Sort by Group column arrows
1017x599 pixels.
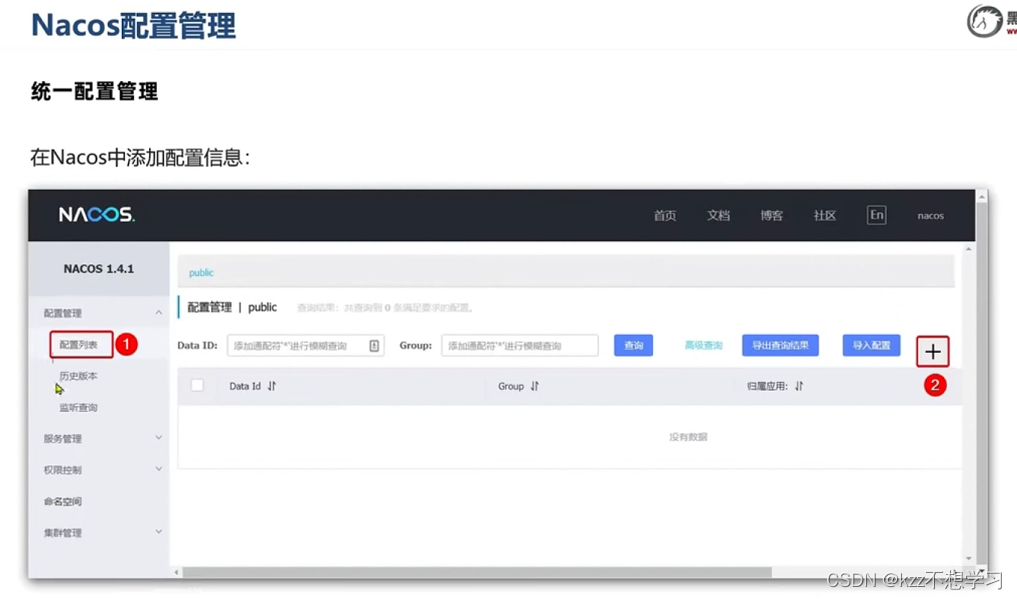pyautogui.click(x=534, y=386)
